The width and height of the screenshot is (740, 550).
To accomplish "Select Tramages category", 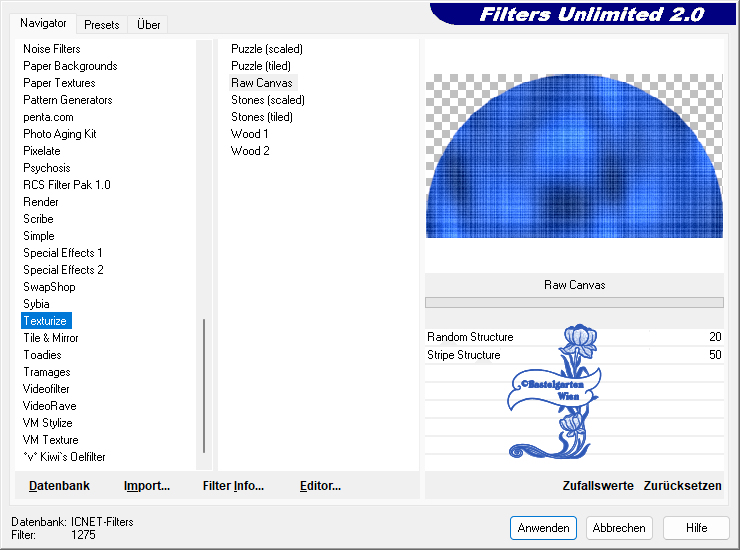I will coord(47,372).
